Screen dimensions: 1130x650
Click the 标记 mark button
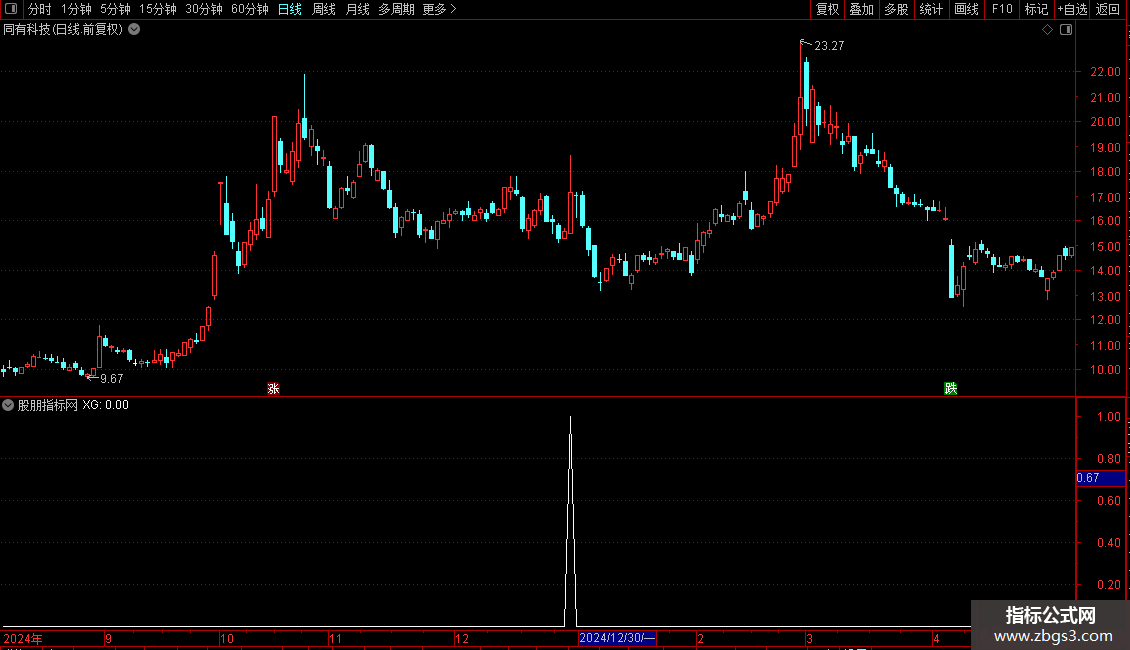[1036, 9]
